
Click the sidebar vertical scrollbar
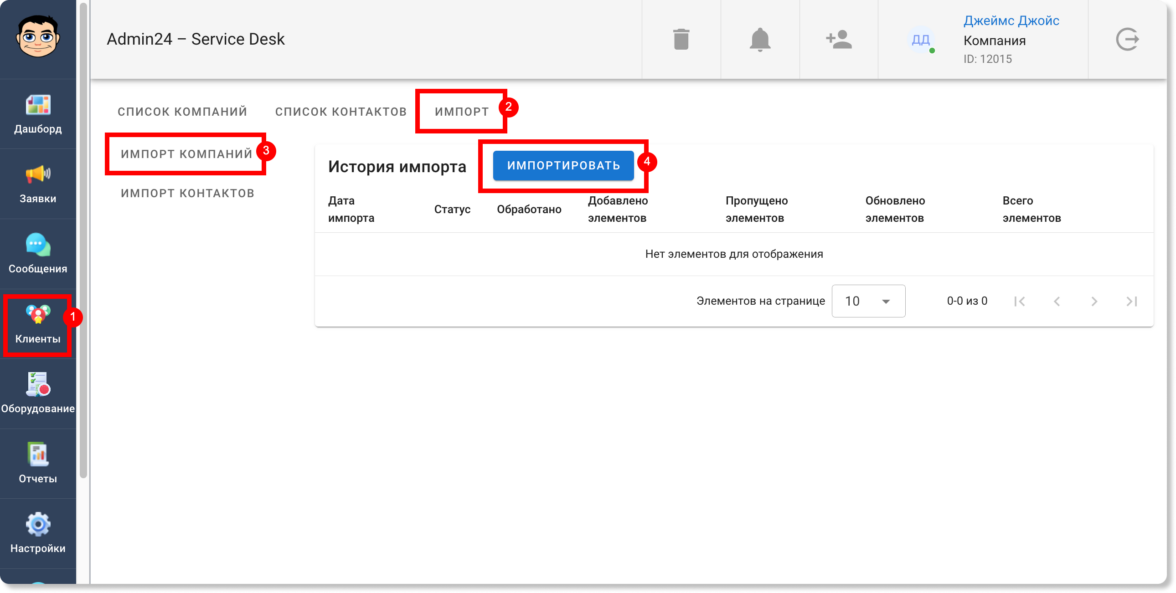tap(83, 240)
